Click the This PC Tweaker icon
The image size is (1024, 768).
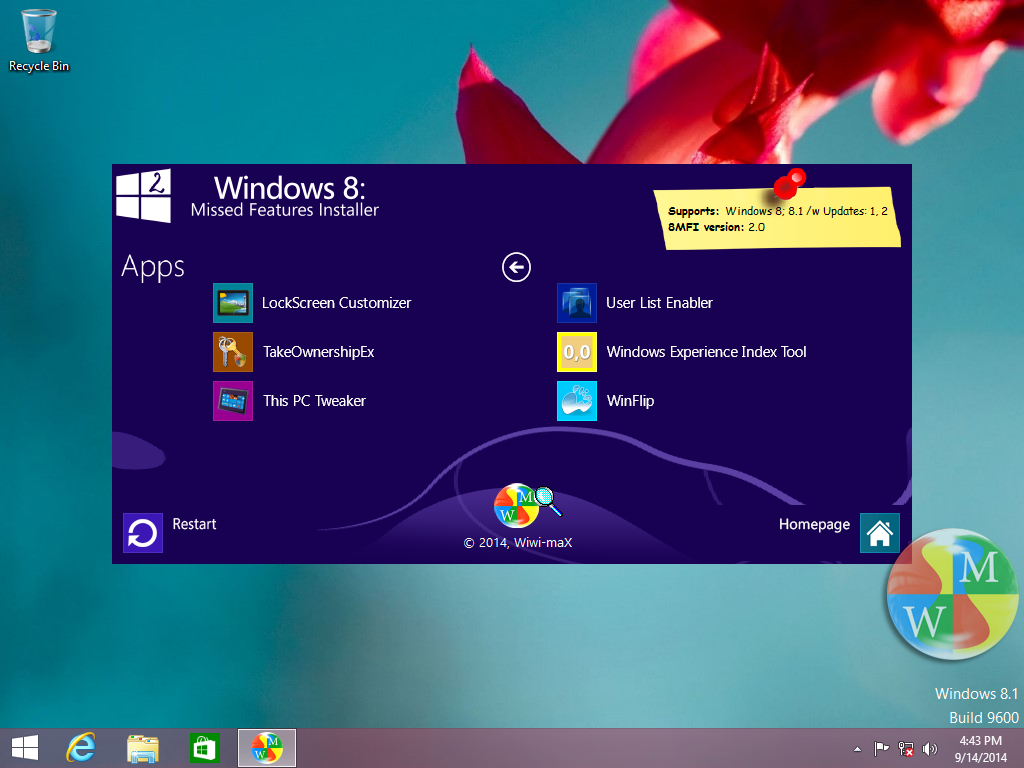pos(233,401)
